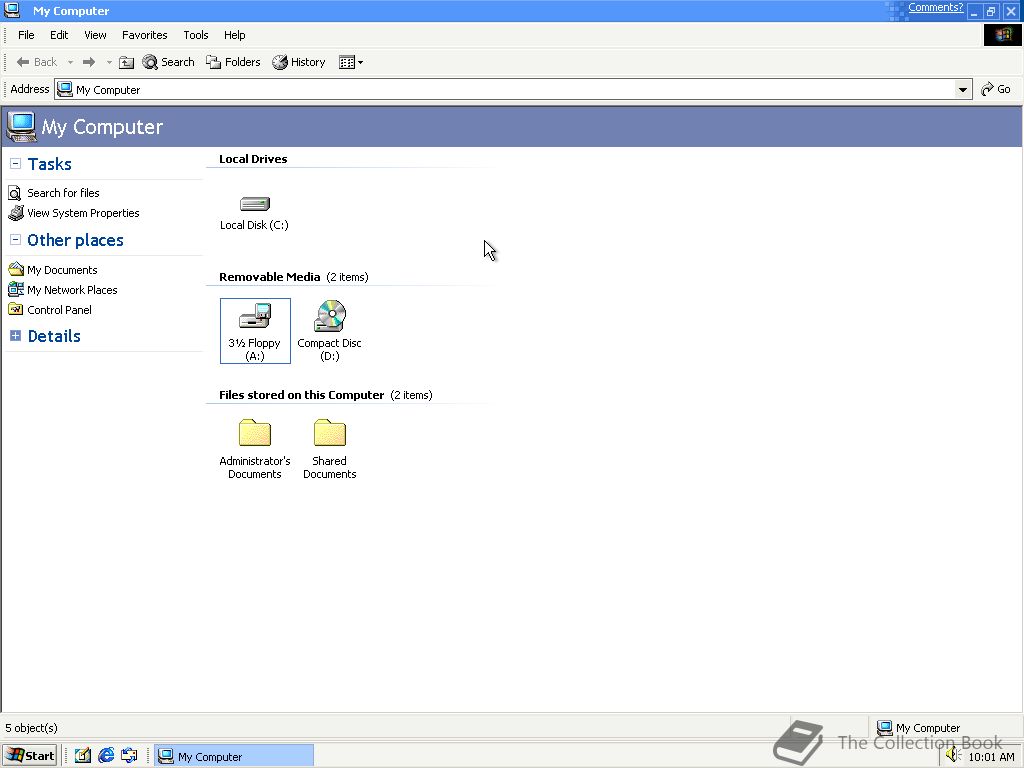Open the Back history dropdown arrow
This screenshot has height=768, width=1024.
coord(71,63)
